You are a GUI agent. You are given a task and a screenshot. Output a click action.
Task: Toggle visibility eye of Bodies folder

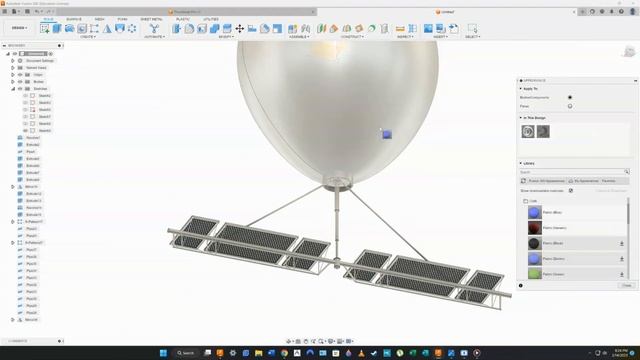pyautogui.click(x=20, y=82)
